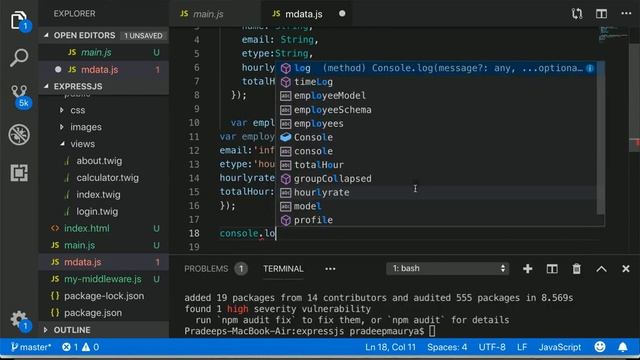The image size is (640, 360).
Task: Open Source Control view with 5k badge
Action: [19, 96]
